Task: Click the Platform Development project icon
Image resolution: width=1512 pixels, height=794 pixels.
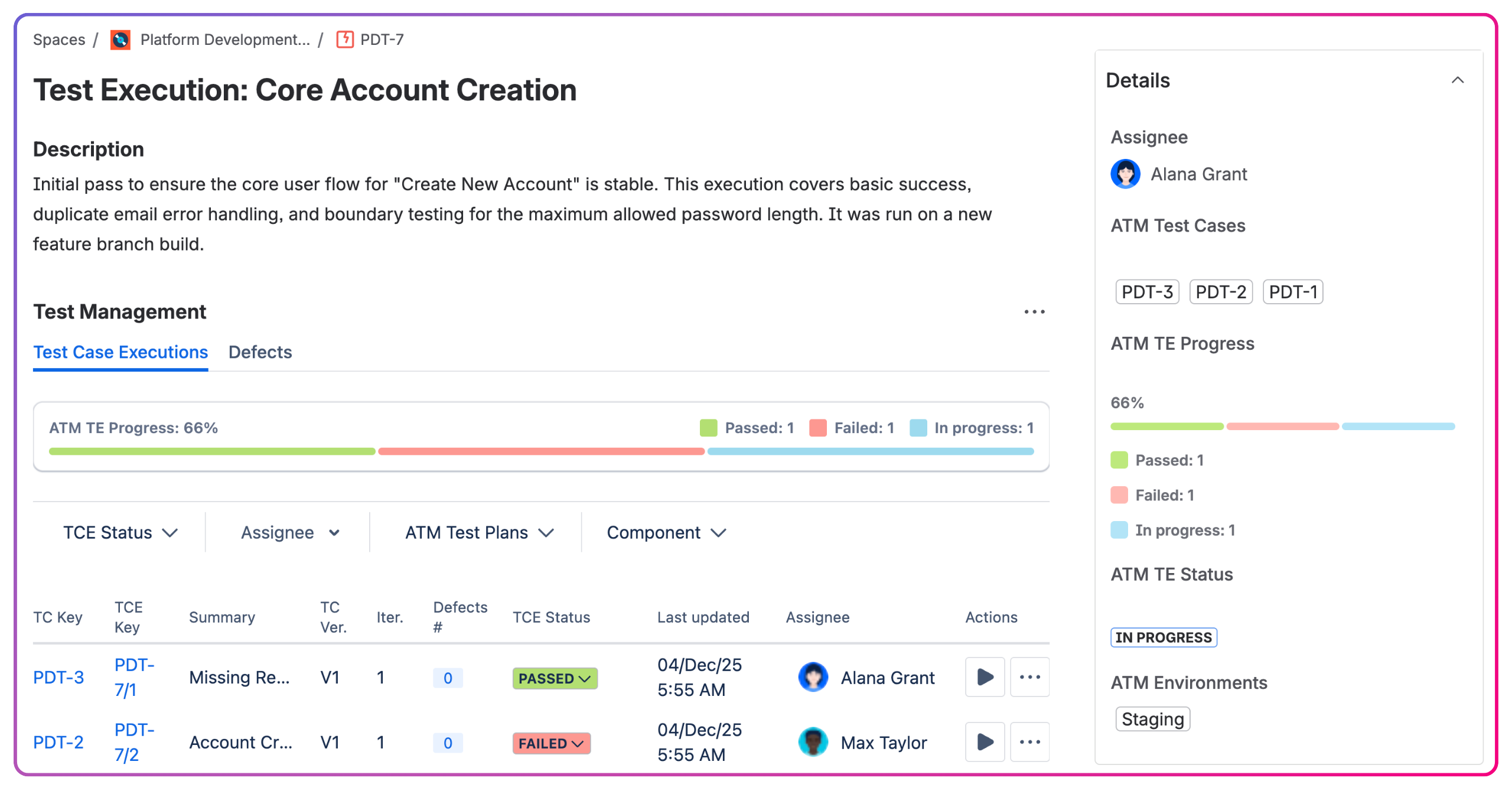Action: click(120, 40)
